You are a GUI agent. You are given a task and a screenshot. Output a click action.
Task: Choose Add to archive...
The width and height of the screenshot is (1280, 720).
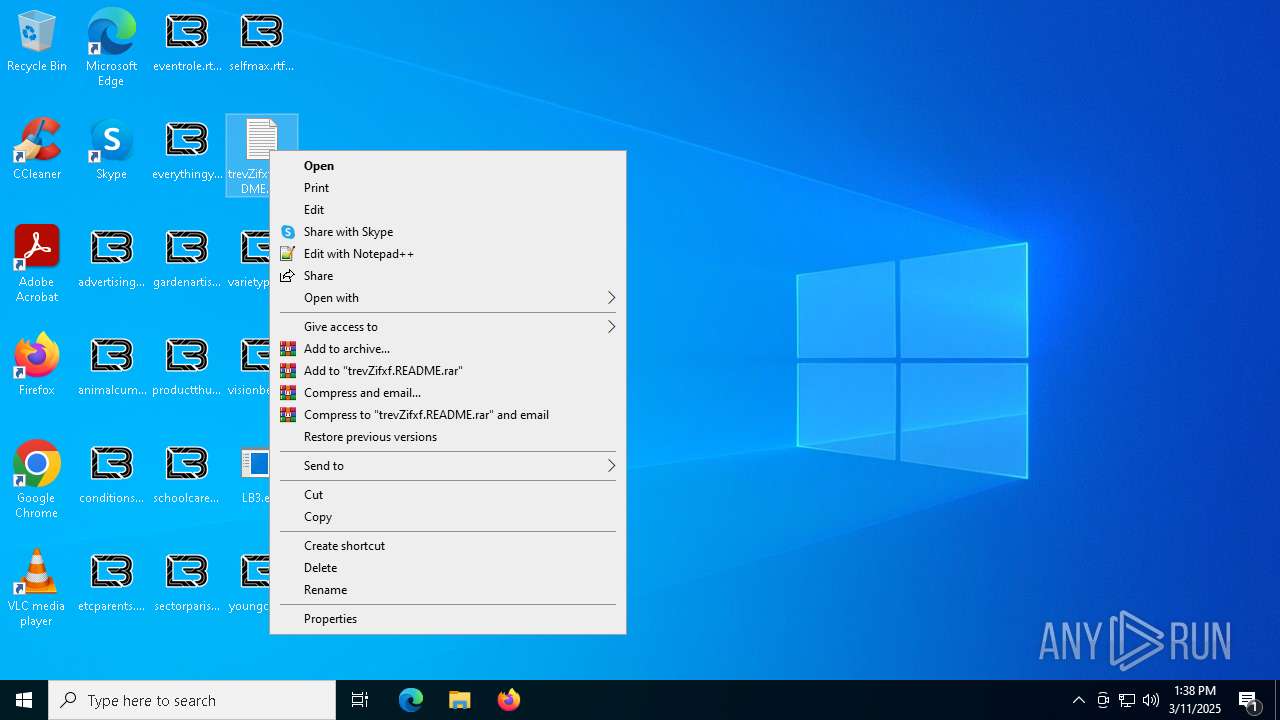(448, 349)
